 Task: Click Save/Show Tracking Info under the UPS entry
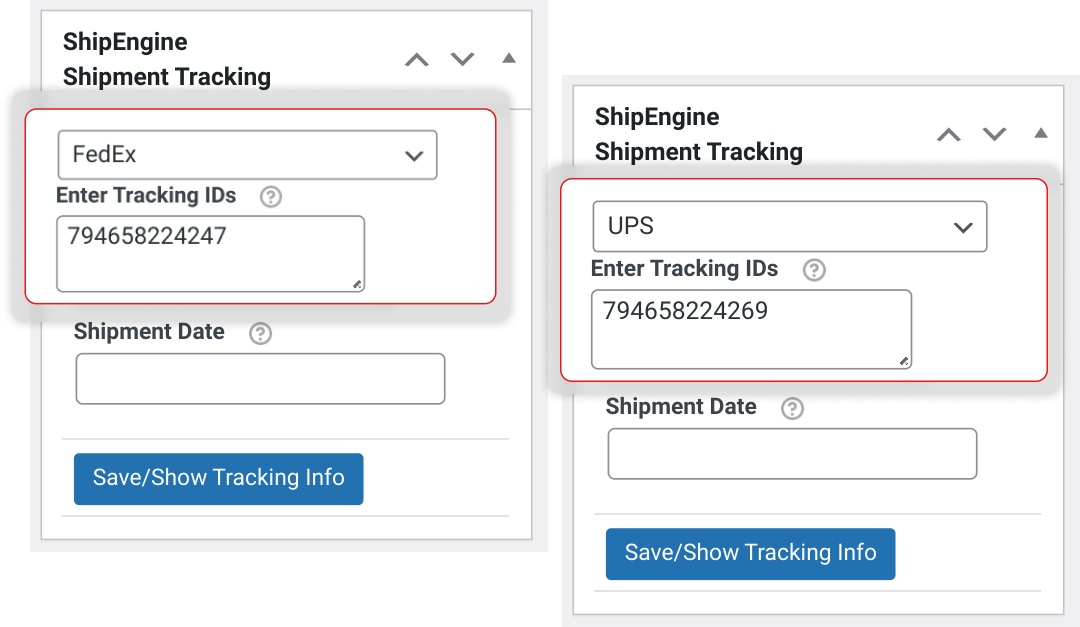[x=750, y=554]
